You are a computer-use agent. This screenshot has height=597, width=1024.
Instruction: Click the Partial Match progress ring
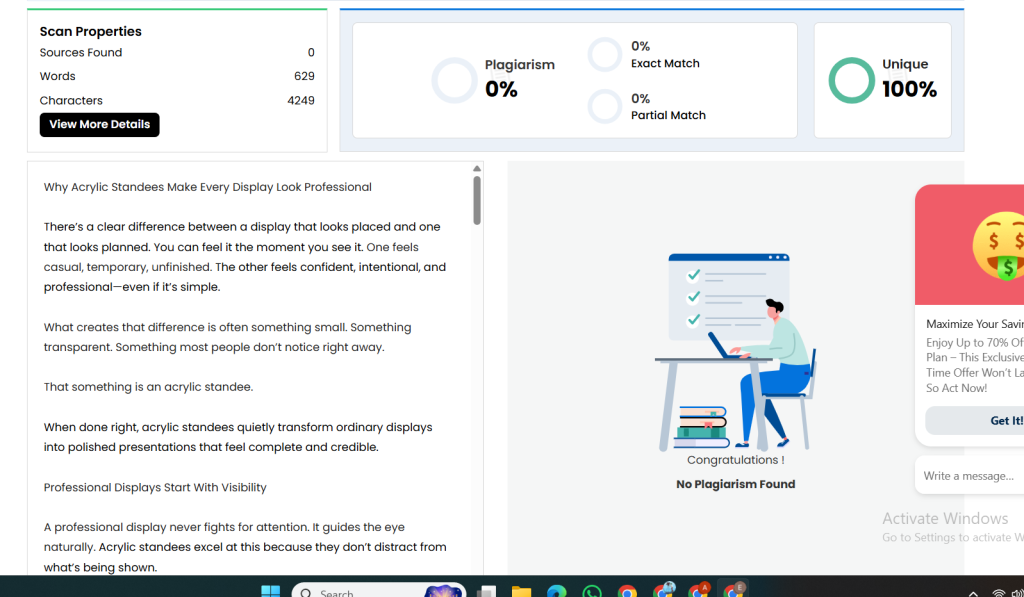(x=604, y=106)
